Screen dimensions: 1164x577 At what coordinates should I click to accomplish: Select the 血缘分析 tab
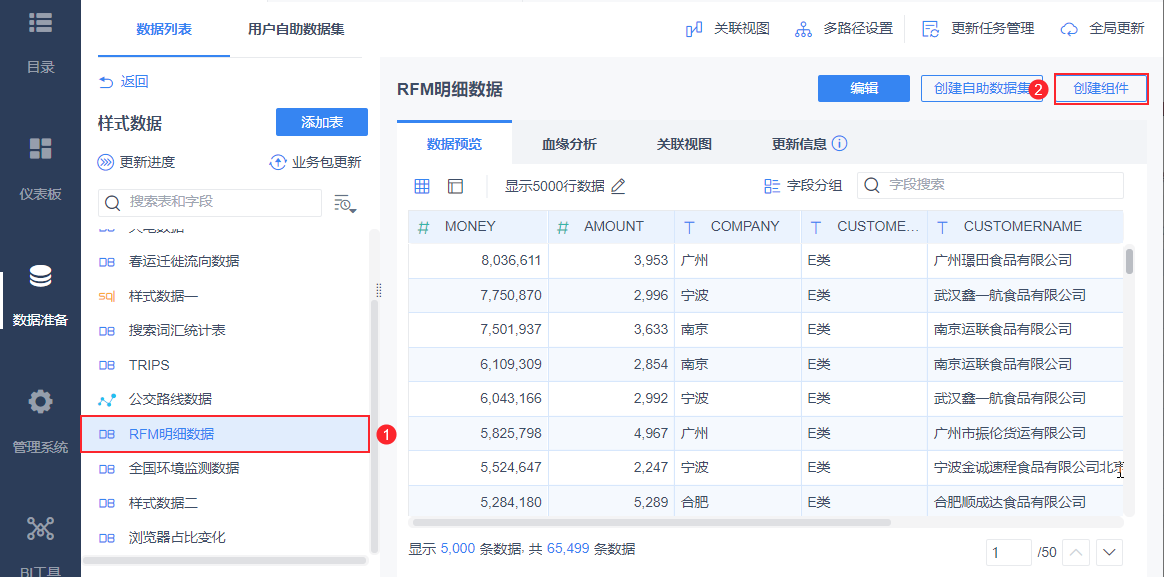(569, 143)
